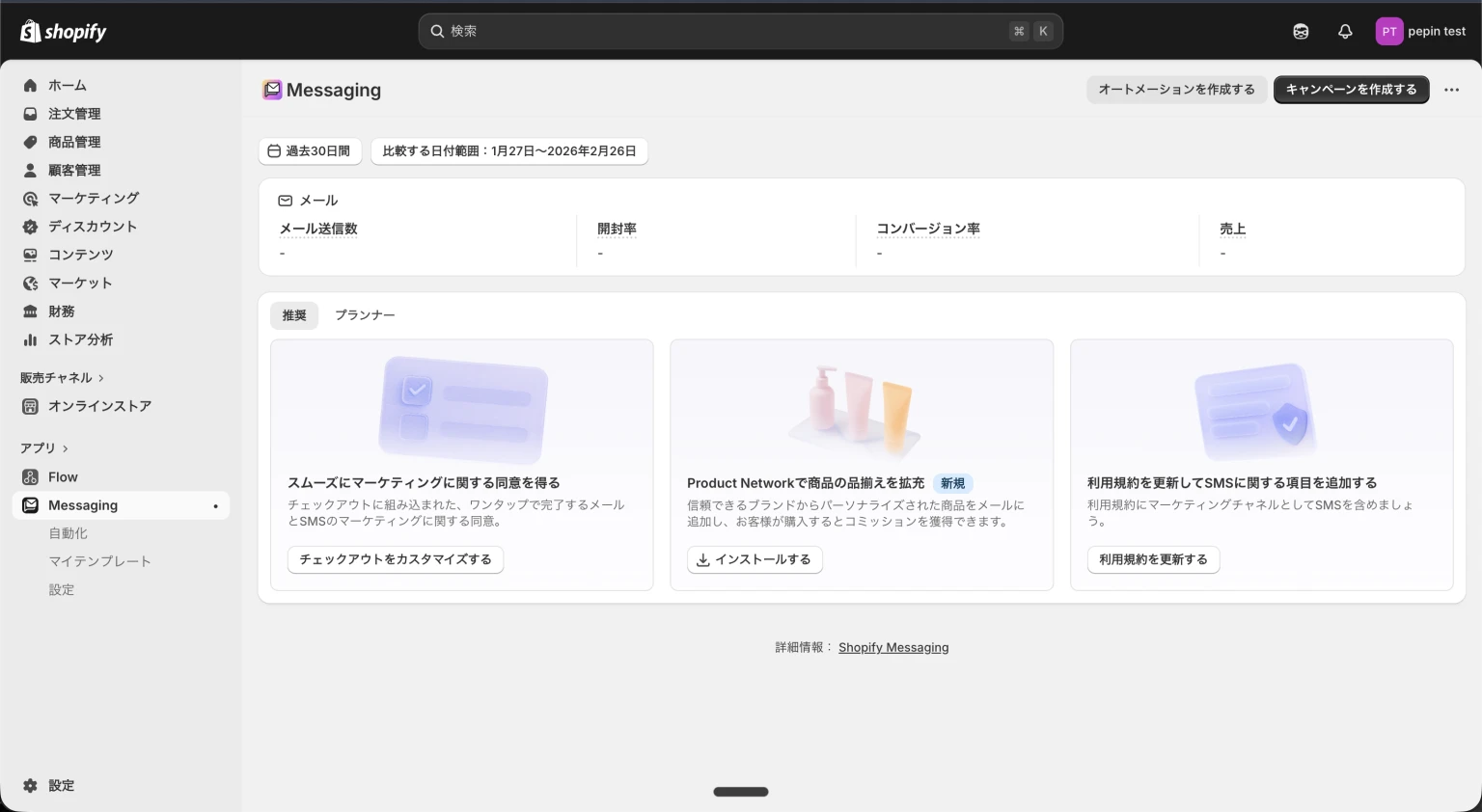This screenshot has height=812, width=1482.
Task: Navigate to 顧客管理 via its sidebar icon
Action: click(x=30, y=170)
